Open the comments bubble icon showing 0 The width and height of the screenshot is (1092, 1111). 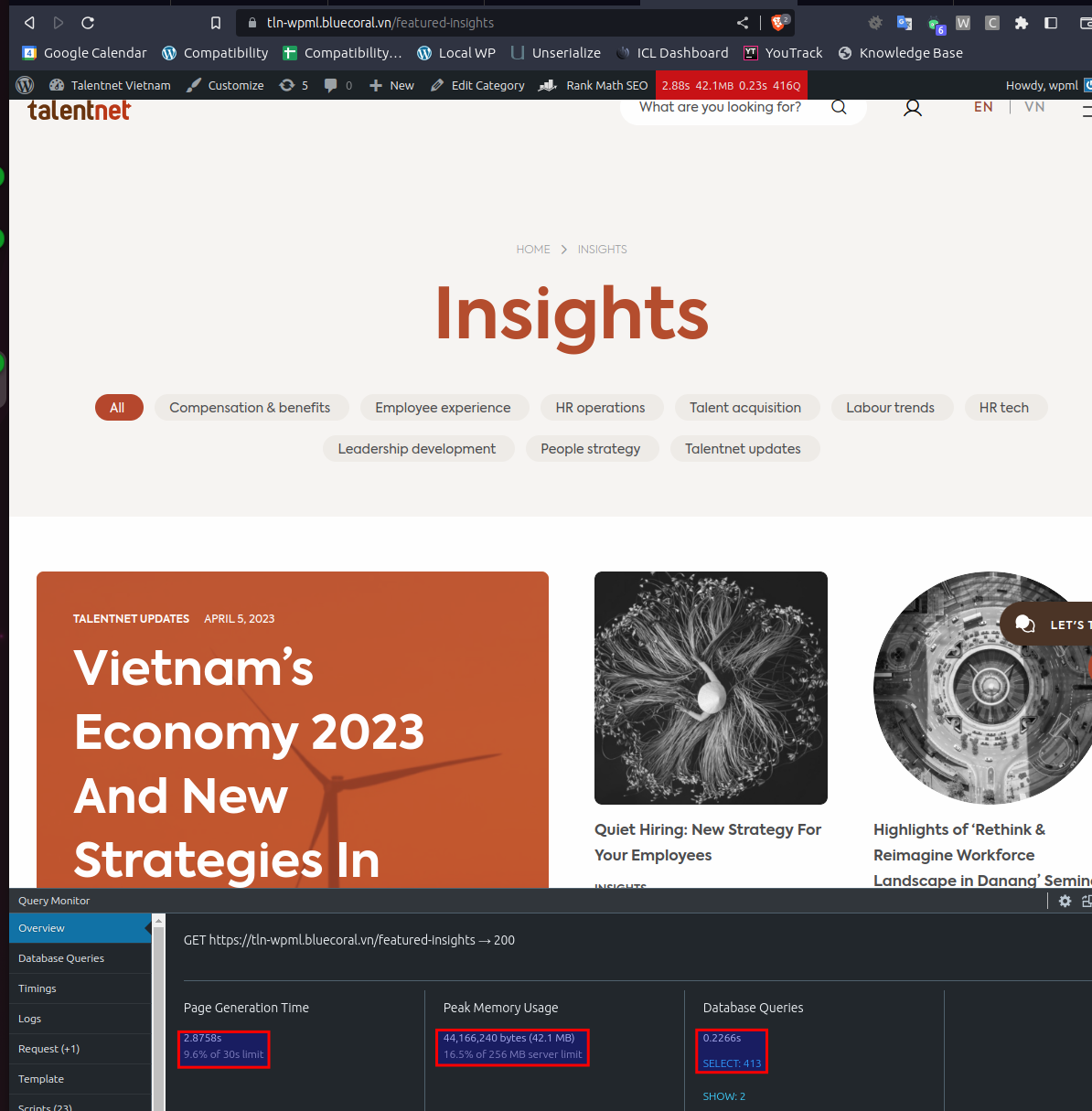point(338,85)
